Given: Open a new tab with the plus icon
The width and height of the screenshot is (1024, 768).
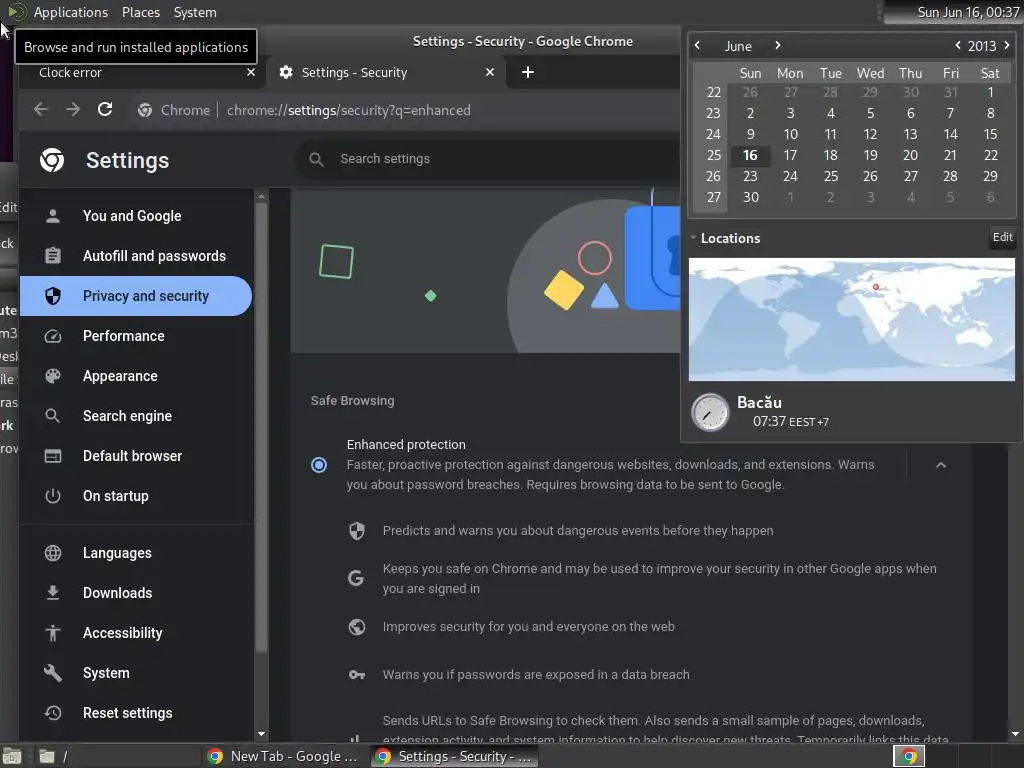Looking at the screenshot, I should (528, 72).
